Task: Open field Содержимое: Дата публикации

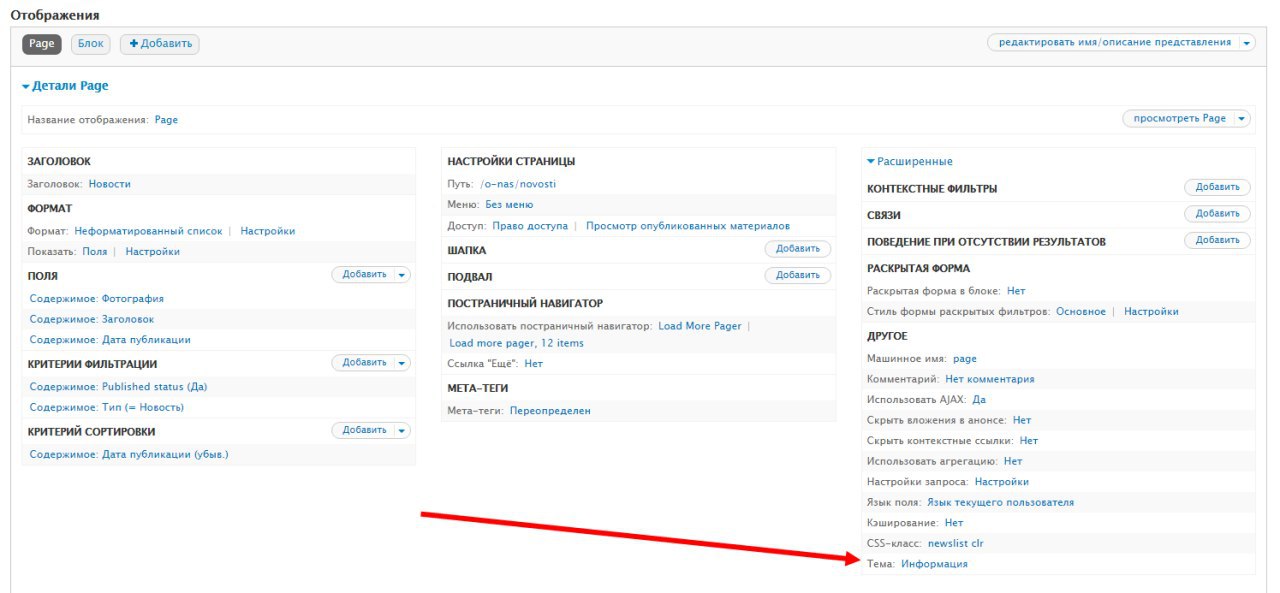Action: pos(110,340)
